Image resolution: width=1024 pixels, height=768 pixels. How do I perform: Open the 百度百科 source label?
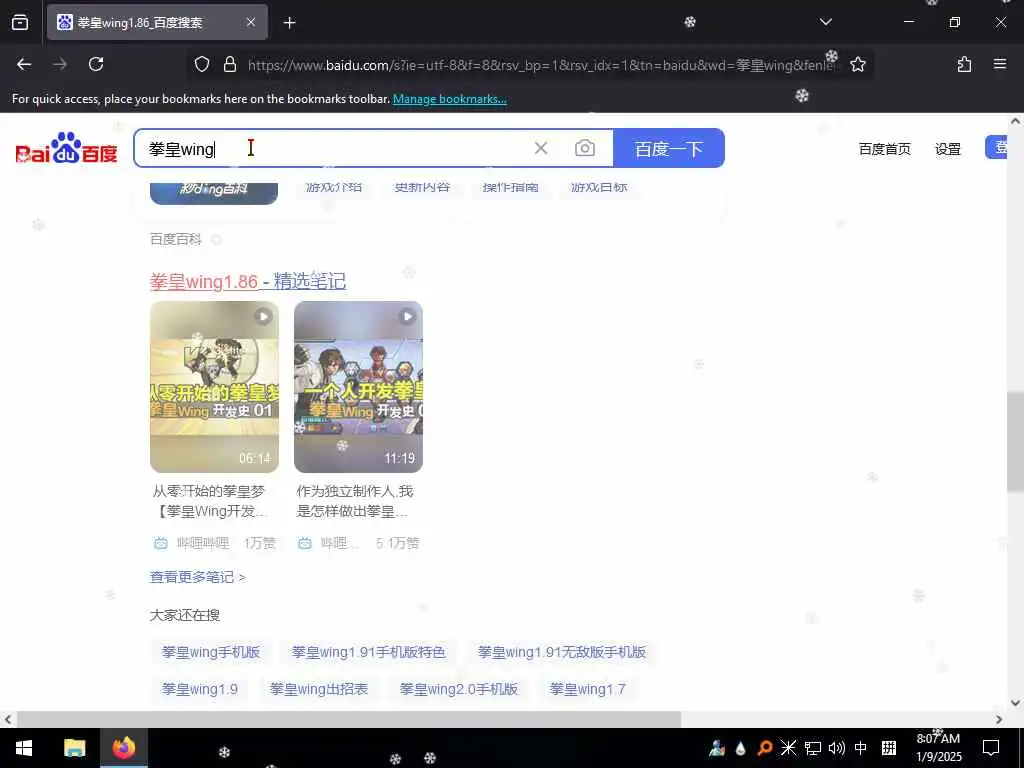coord(176,239)
